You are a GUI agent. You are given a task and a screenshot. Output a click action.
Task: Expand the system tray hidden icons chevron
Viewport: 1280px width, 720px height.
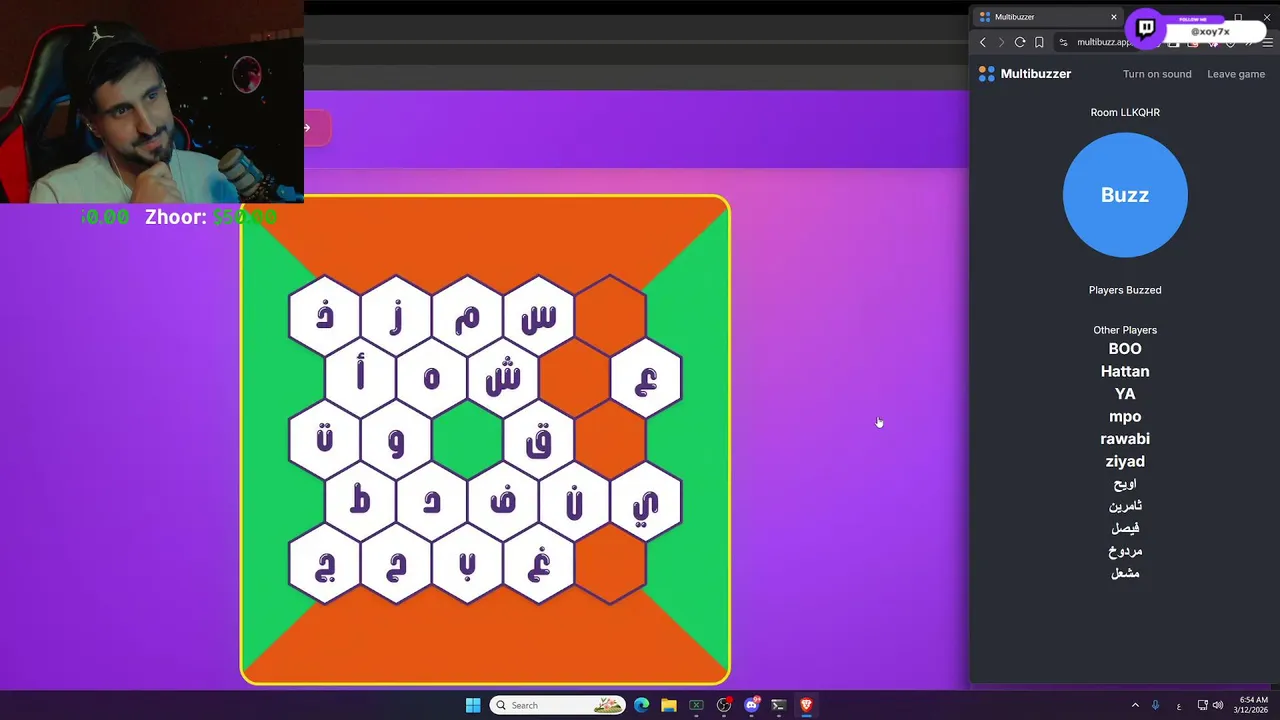click(1135, 705)
